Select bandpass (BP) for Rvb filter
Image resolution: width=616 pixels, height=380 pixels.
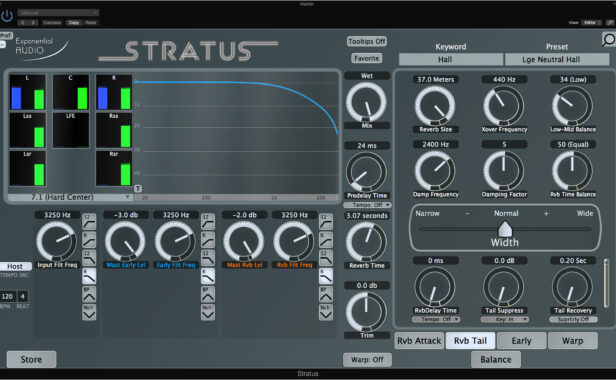[x=326, y=294]
